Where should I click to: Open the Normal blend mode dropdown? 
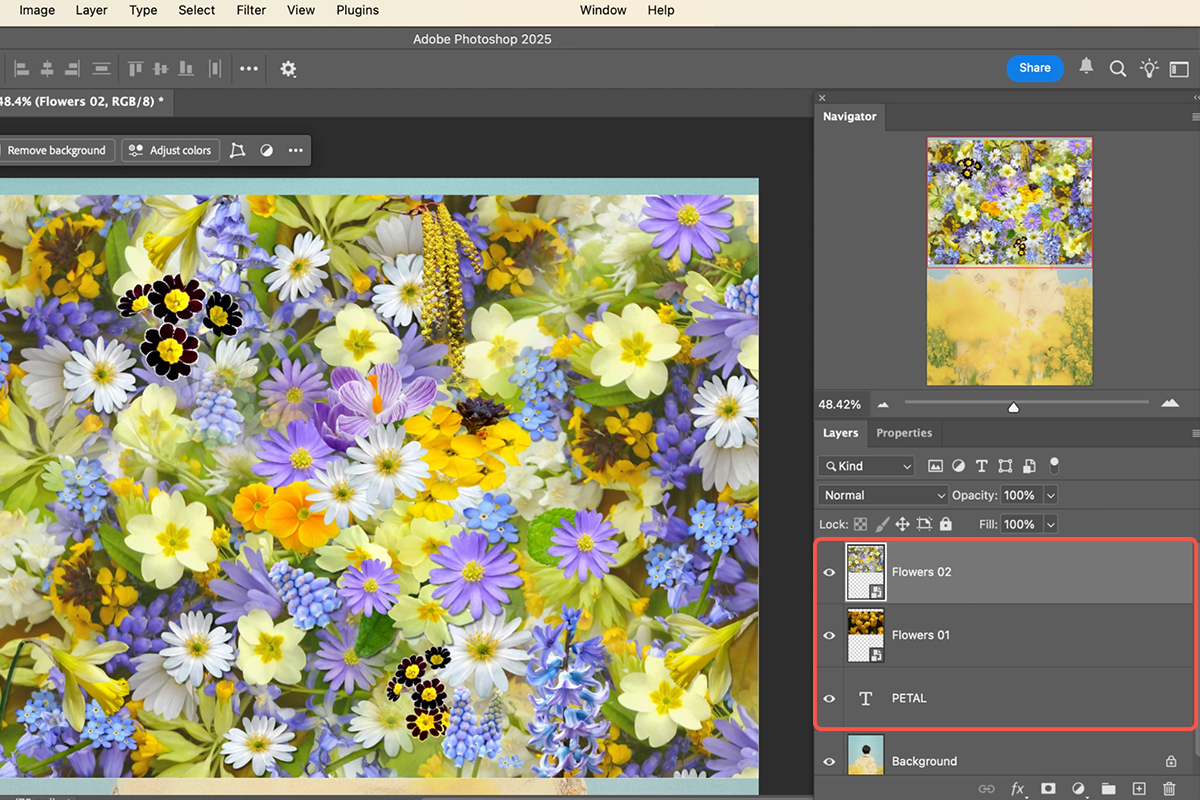[x=882, y=495]
